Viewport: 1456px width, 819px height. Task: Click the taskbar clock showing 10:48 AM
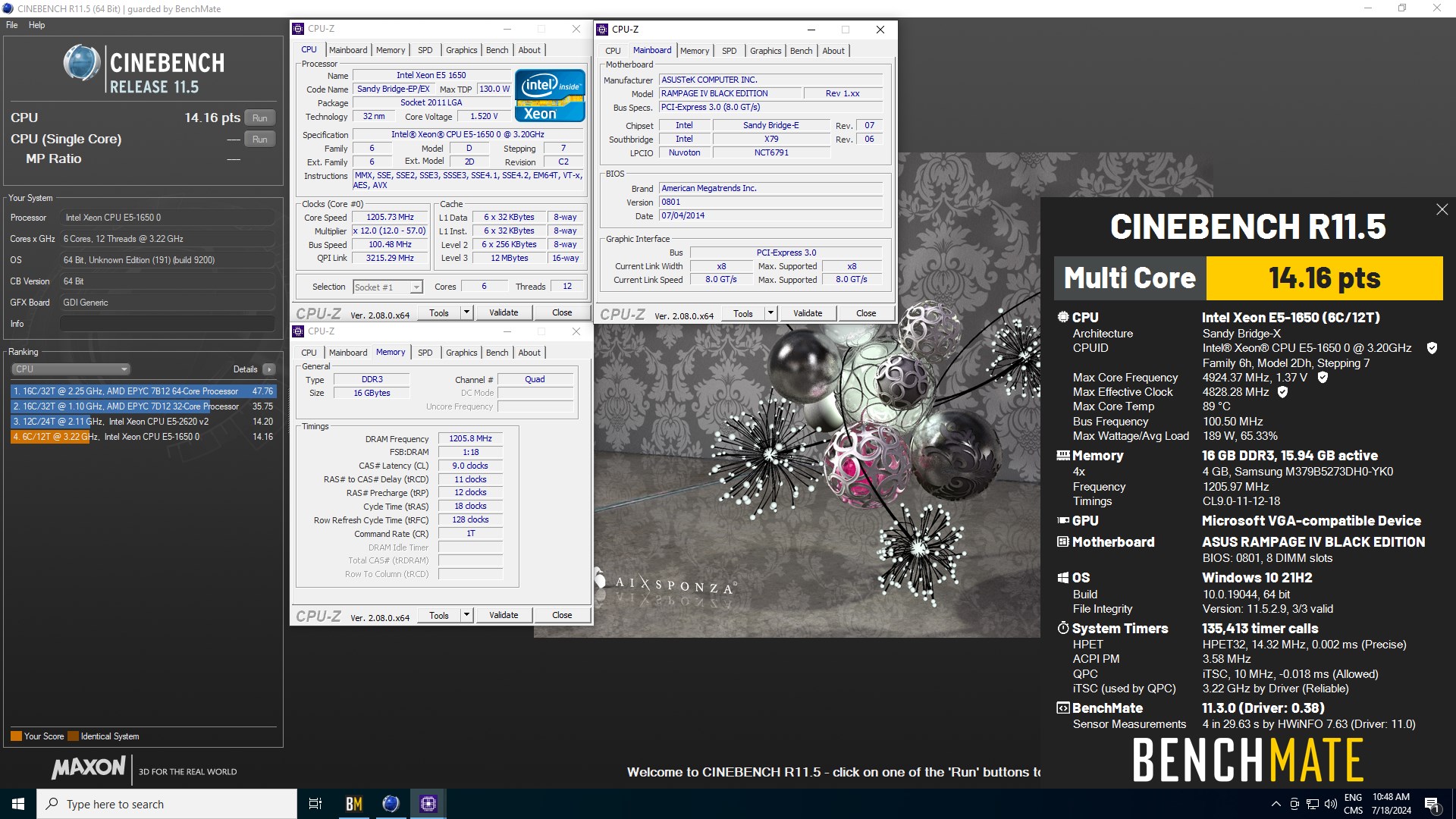coord(1391,804)
